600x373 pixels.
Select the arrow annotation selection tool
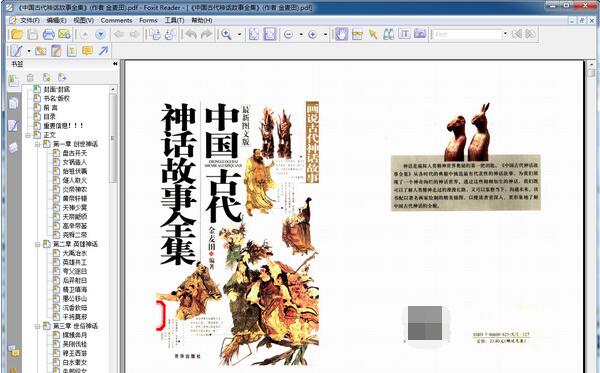[x=373, y=34]
